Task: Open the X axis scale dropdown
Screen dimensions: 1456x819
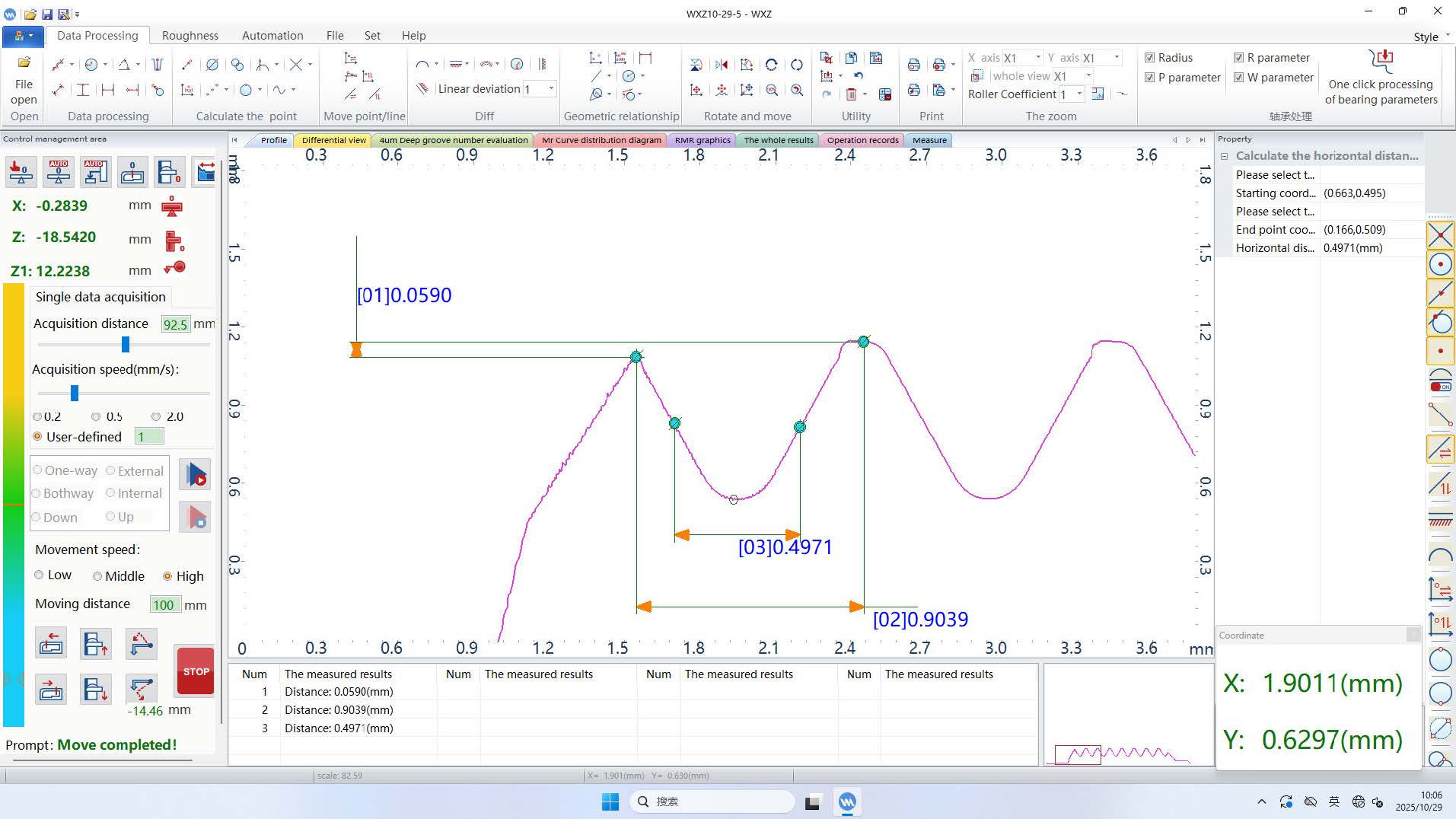Action: tap(1037, 58)
